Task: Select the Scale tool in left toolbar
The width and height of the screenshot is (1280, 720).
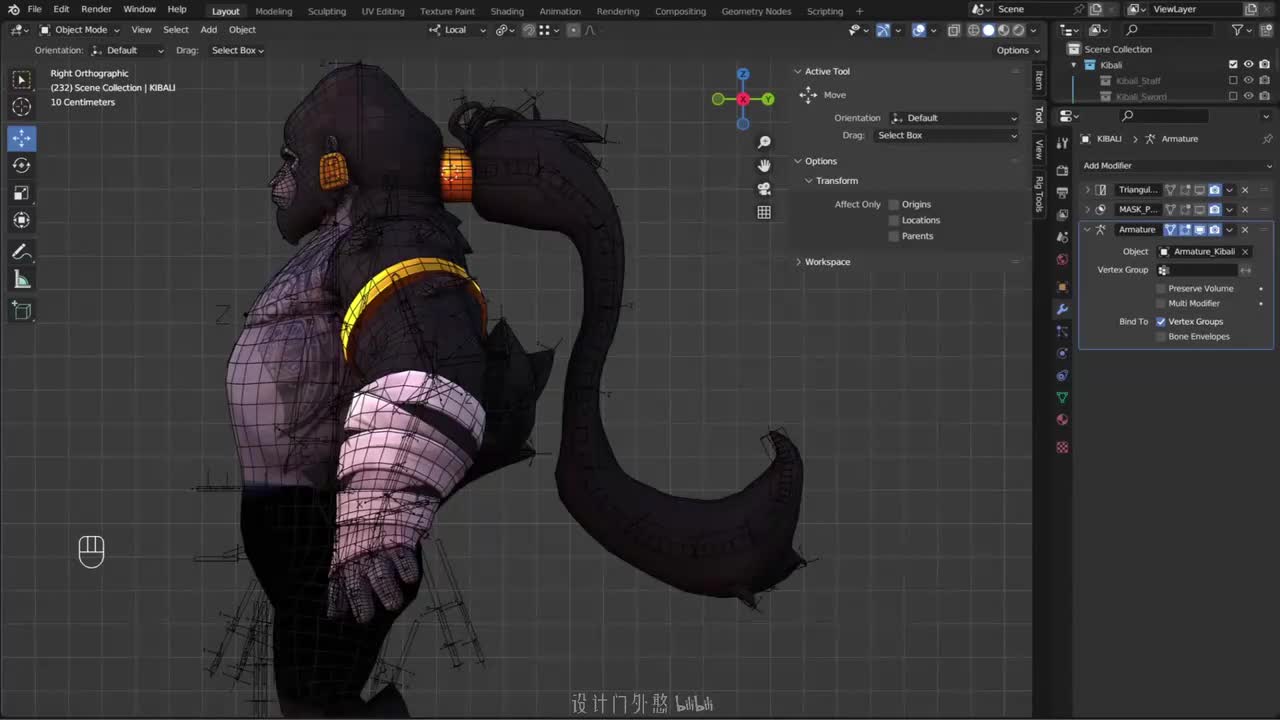Action: (21, 193)
